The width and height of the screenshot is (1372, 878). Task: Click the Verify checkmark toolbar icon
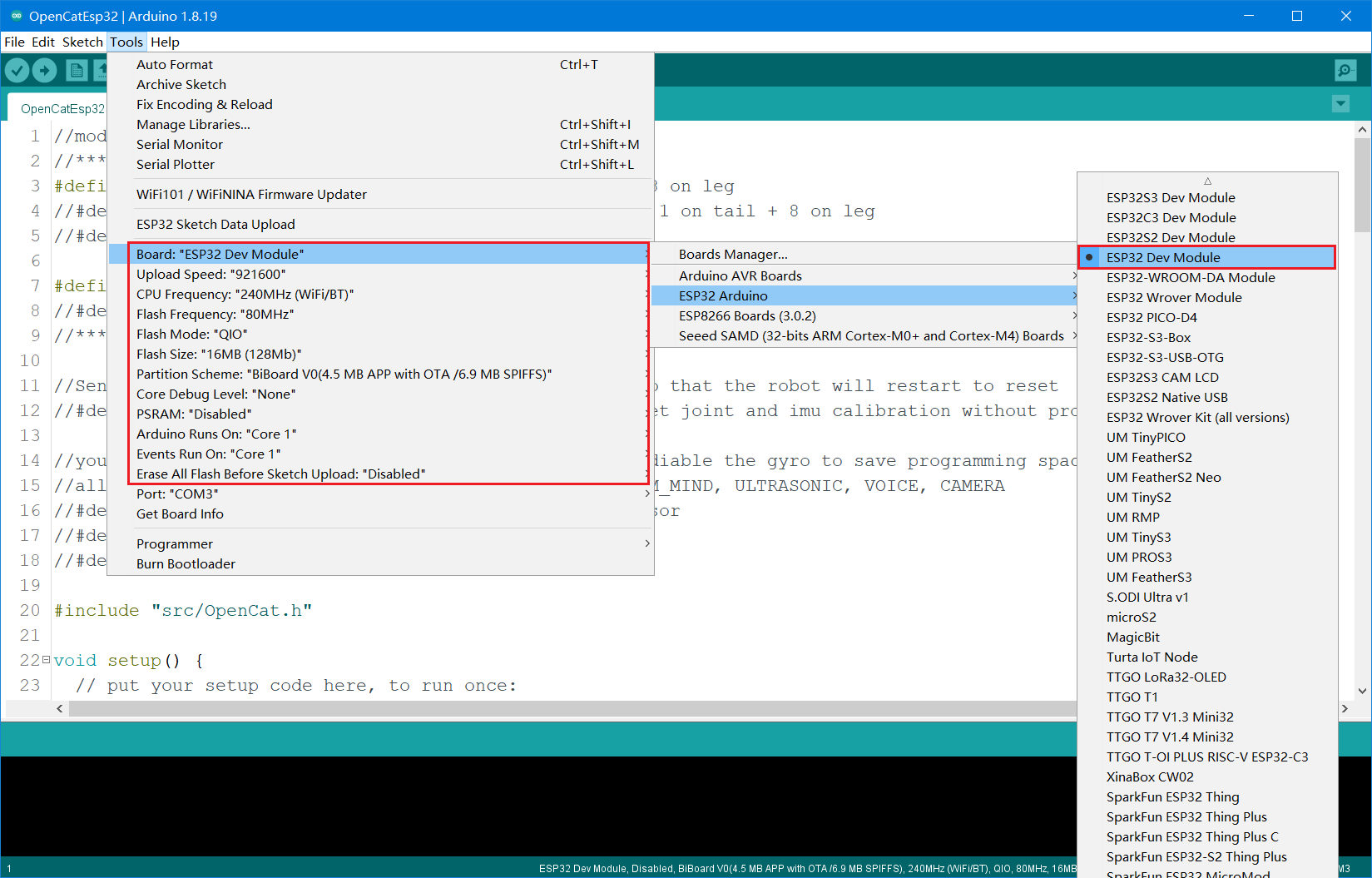point(17,71)
